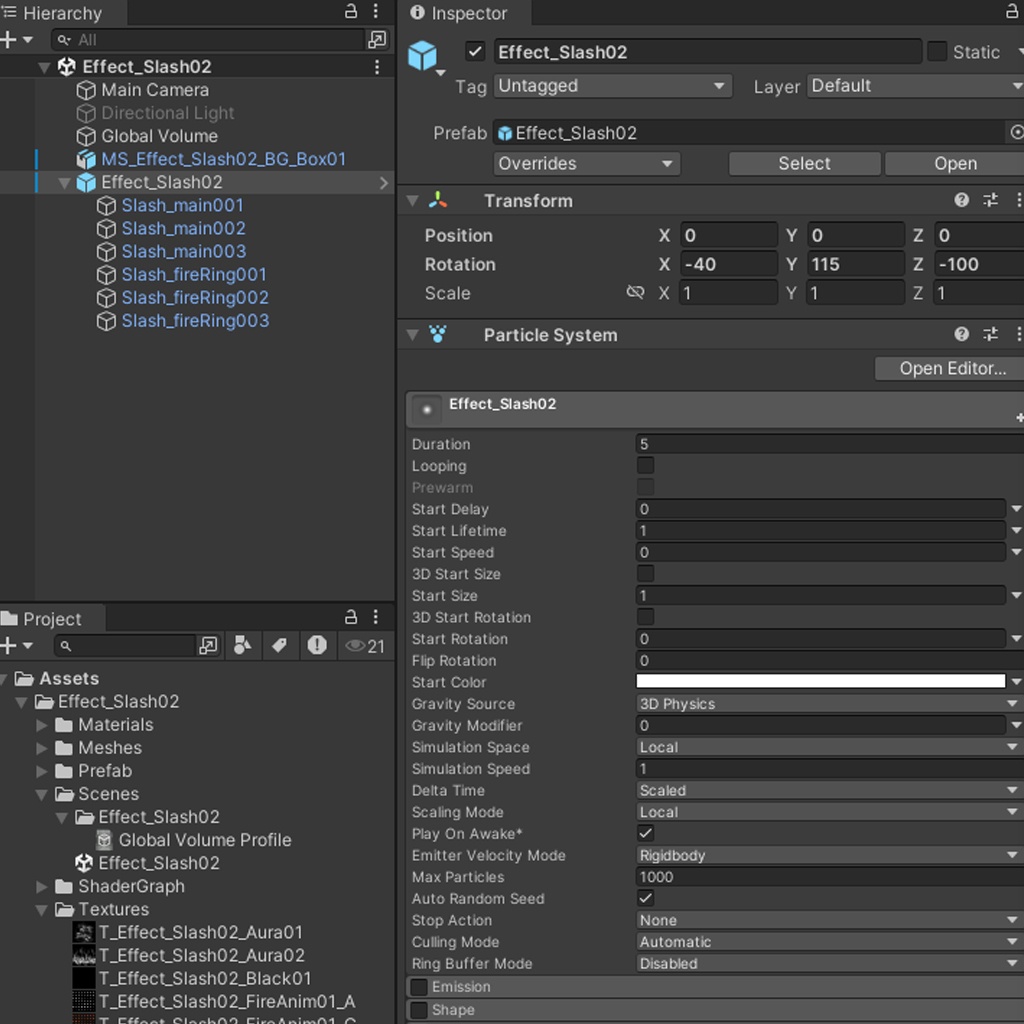1024x1024 pixels.
Task: Open the Particle System component context menu
Action: [x=1019, y=334]
